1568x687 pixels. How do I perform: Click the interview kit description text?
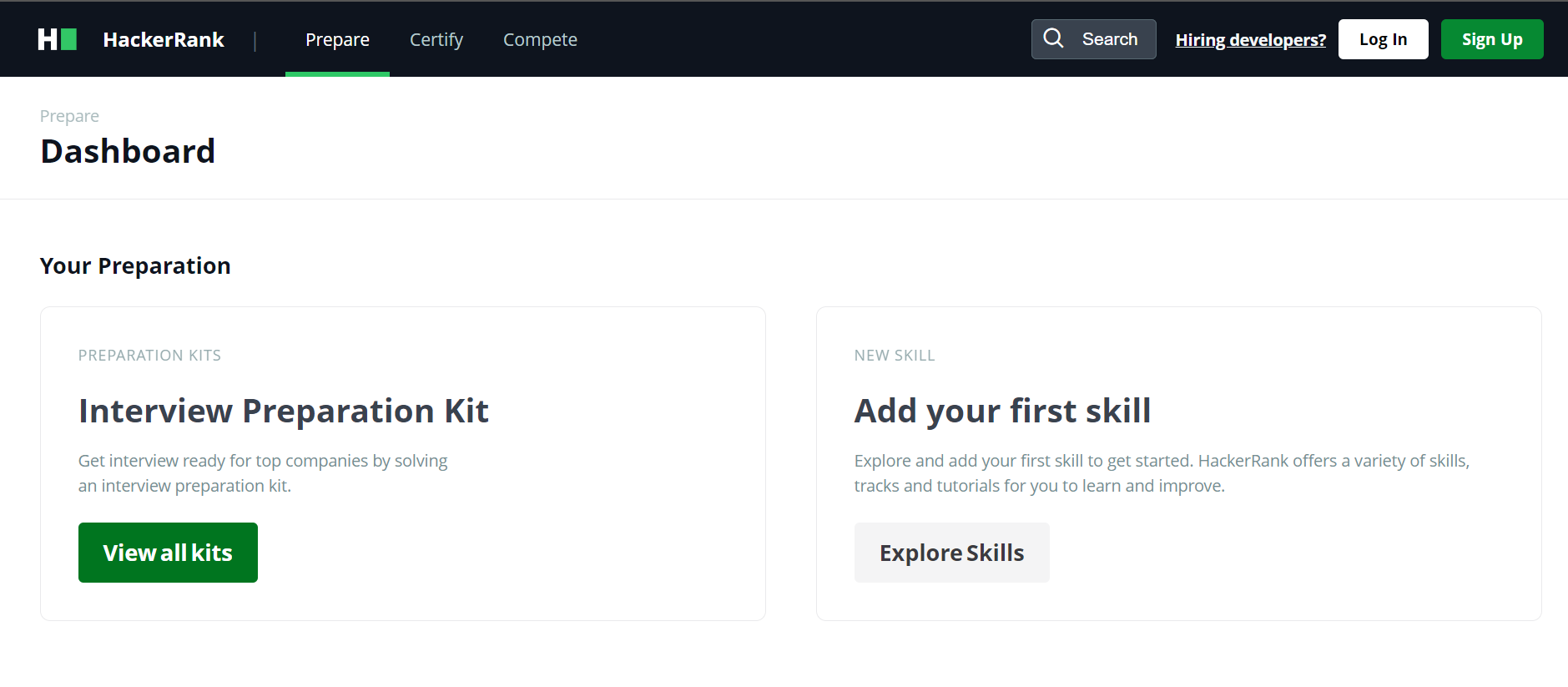coord(262,472)
